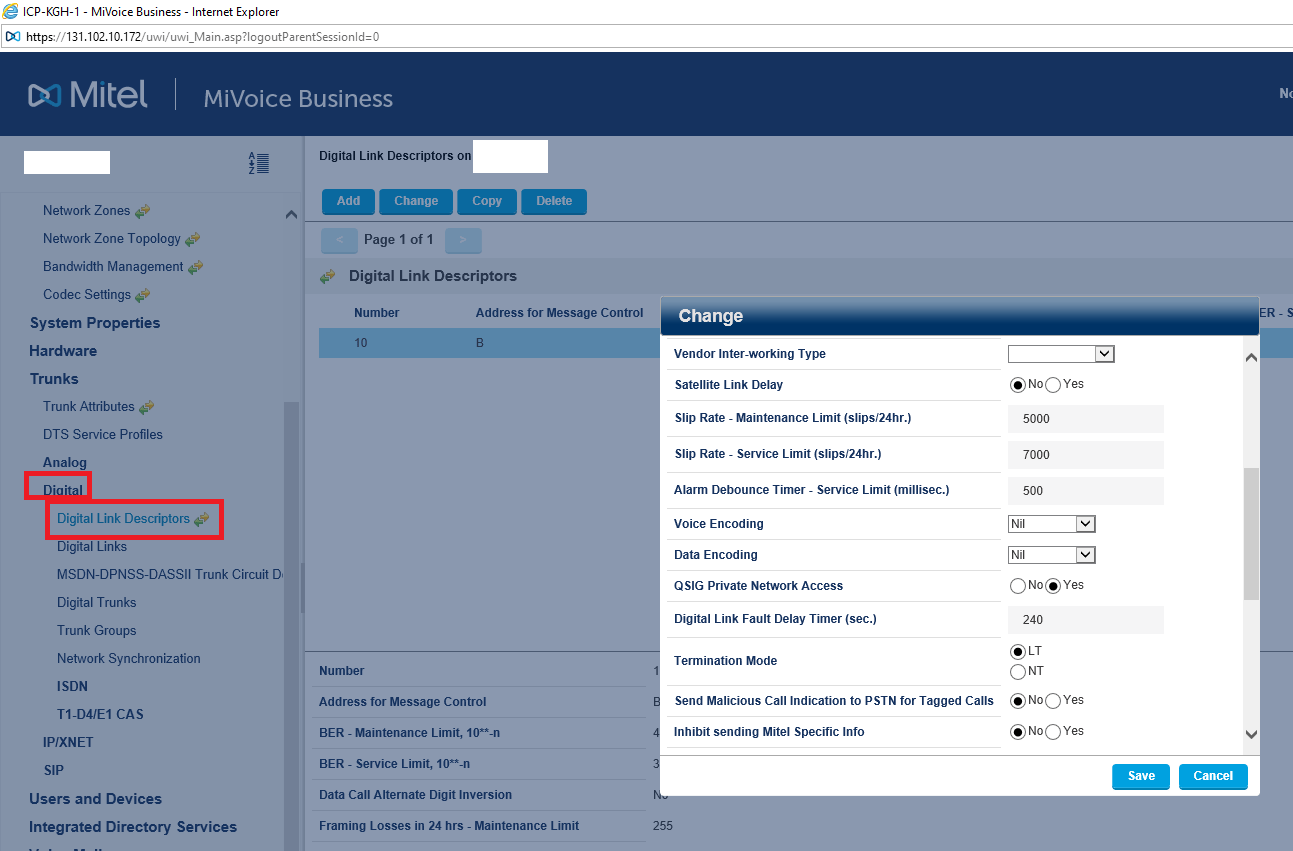
Task: Click the Change dialog scroll-down arrow
Action: tap(1251, 735)
